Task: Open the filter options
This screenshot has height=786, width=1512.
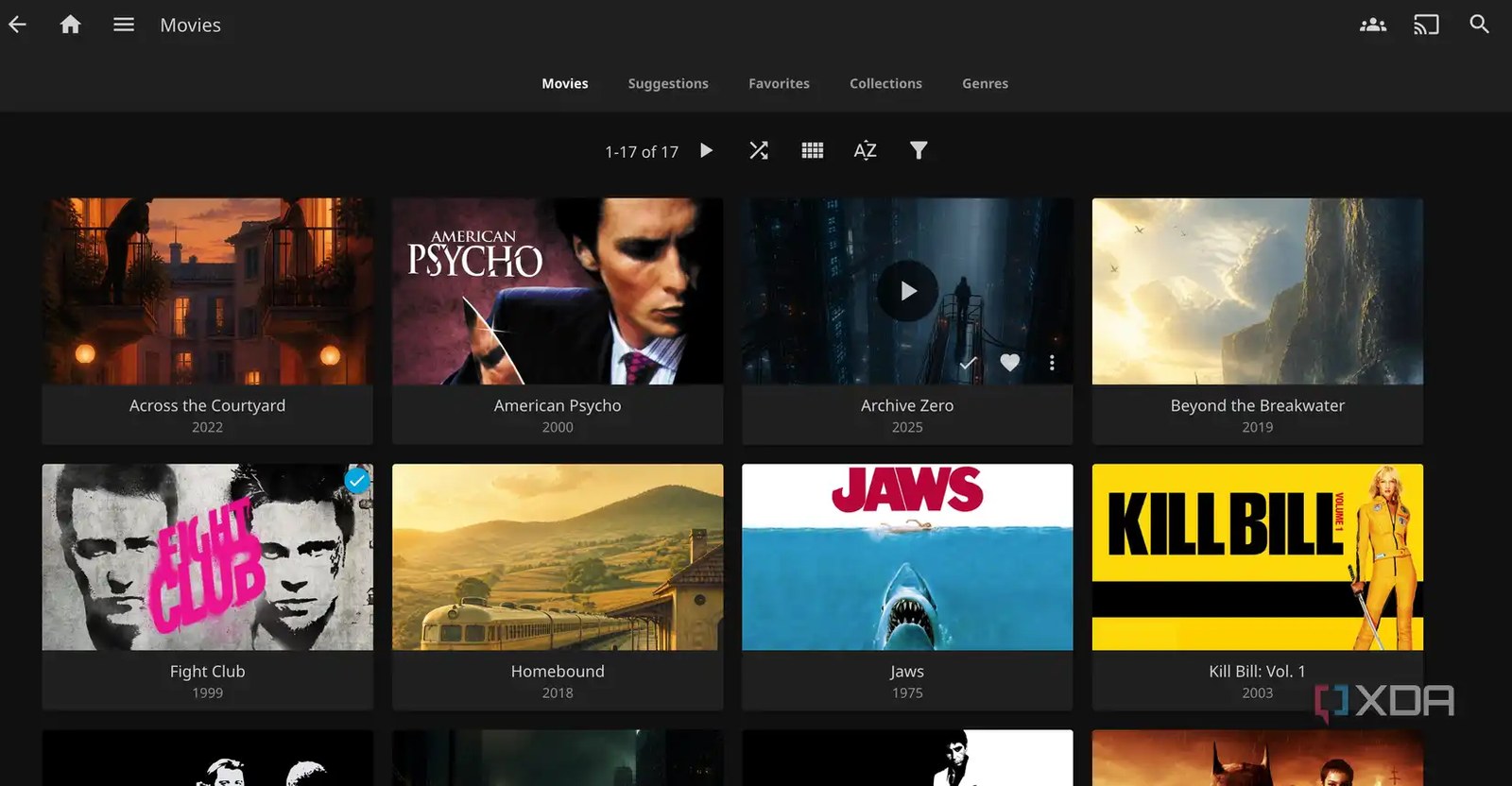Action: click(919, 150)
